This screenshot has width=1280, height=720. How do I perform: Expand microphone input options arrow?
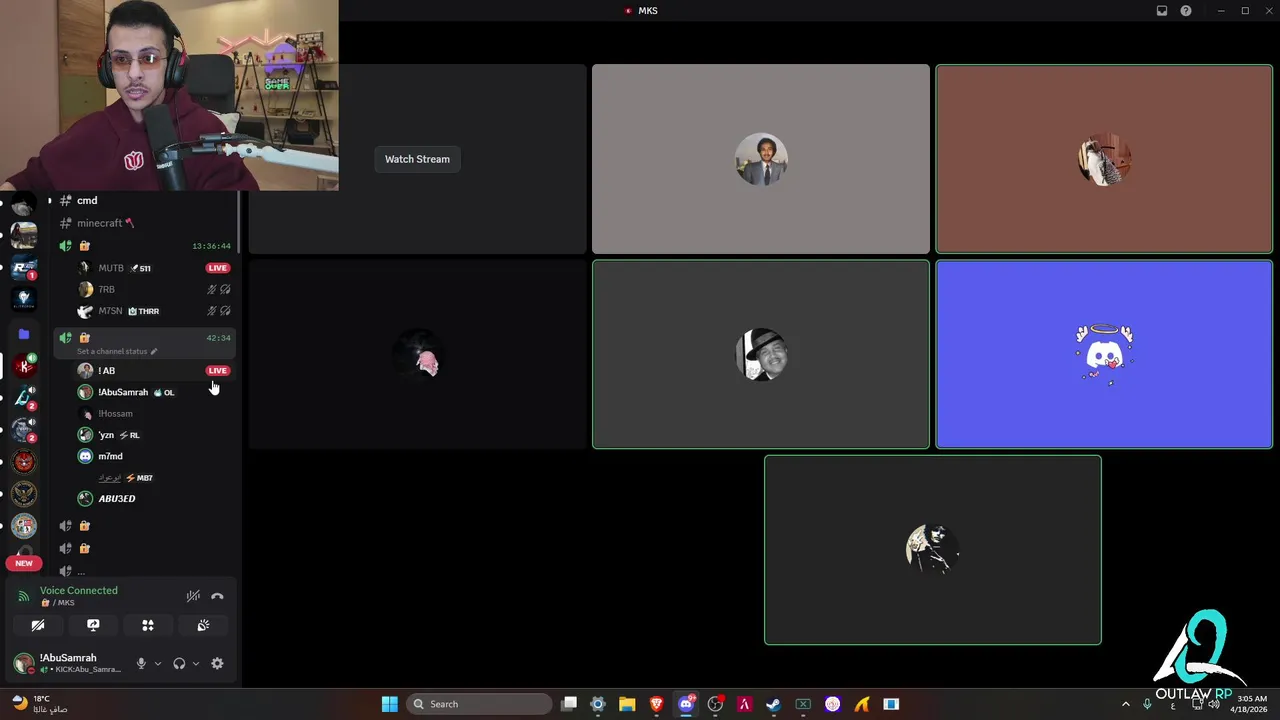click(x=157, y=663)
